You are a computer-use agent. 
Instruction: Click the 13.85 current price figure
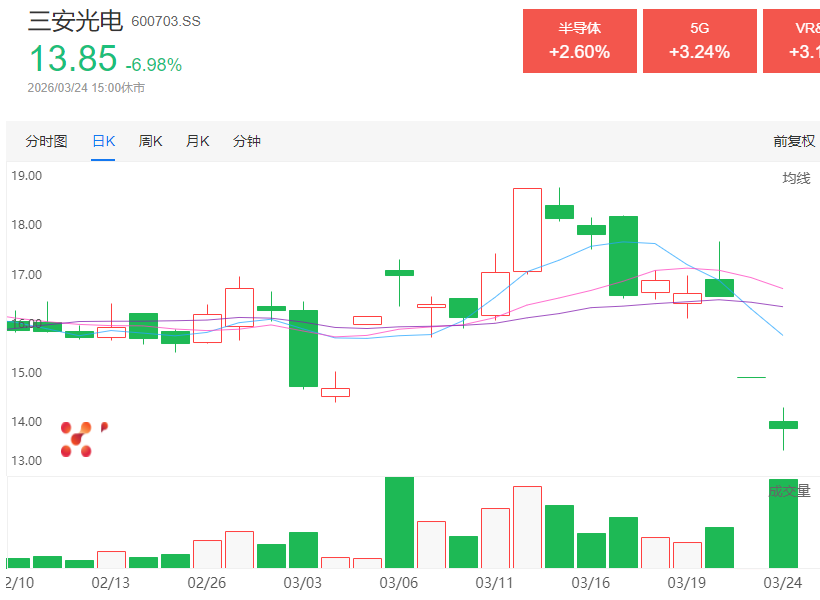72,60
